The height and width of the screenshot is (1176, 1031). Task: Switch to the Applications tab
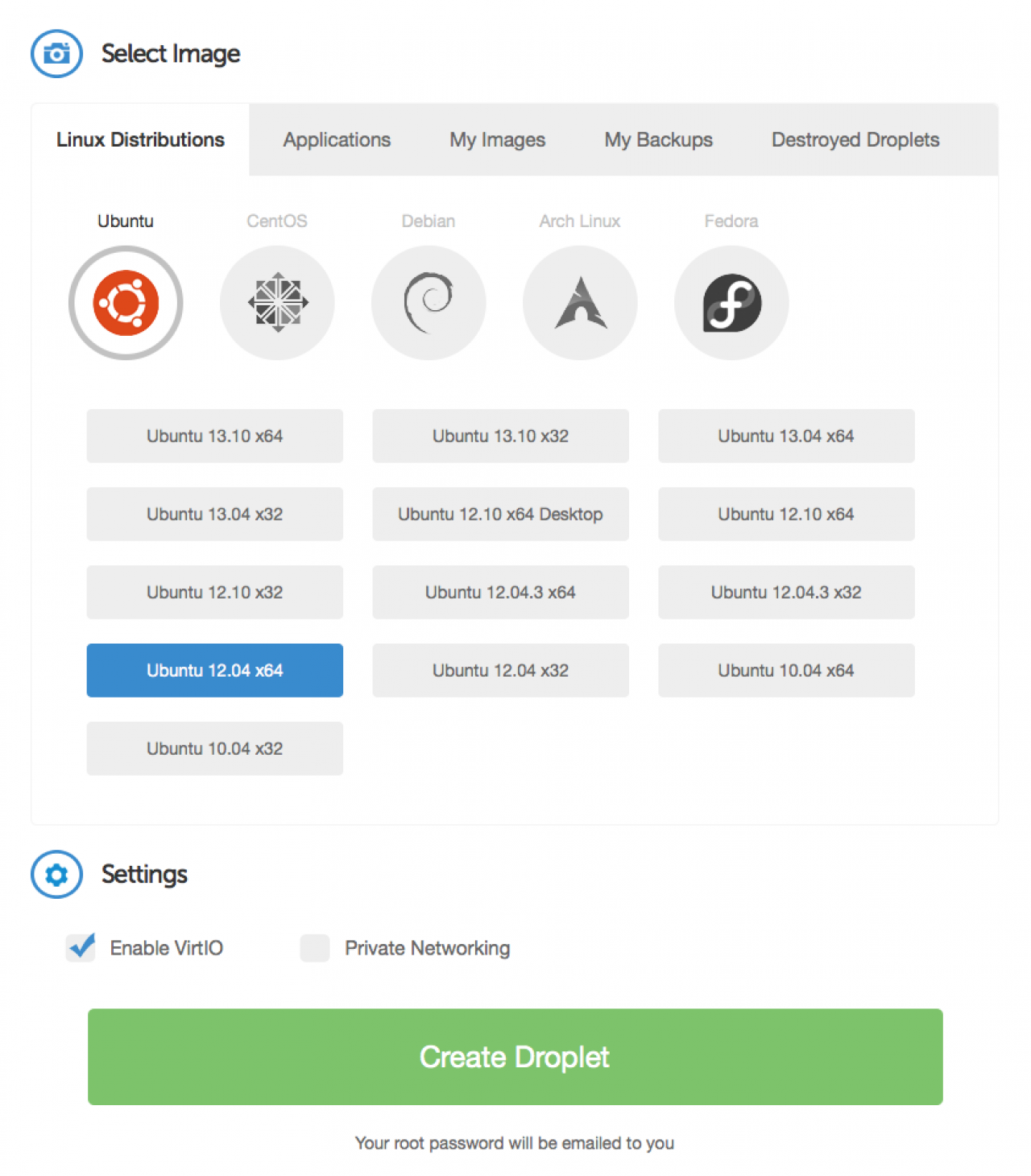(x=337, y=139)
